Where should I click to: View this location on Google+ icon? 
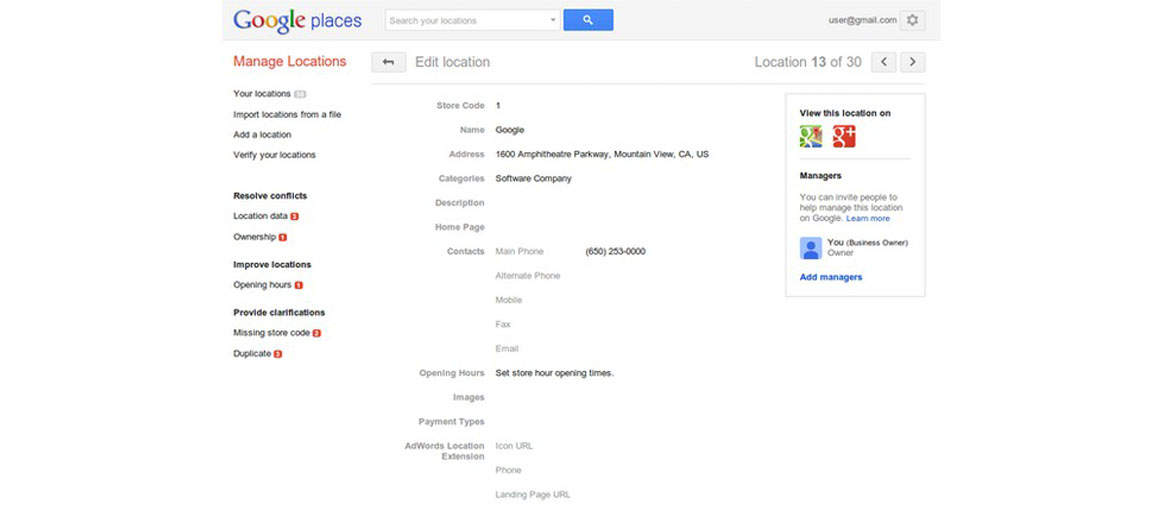point(844,137)
